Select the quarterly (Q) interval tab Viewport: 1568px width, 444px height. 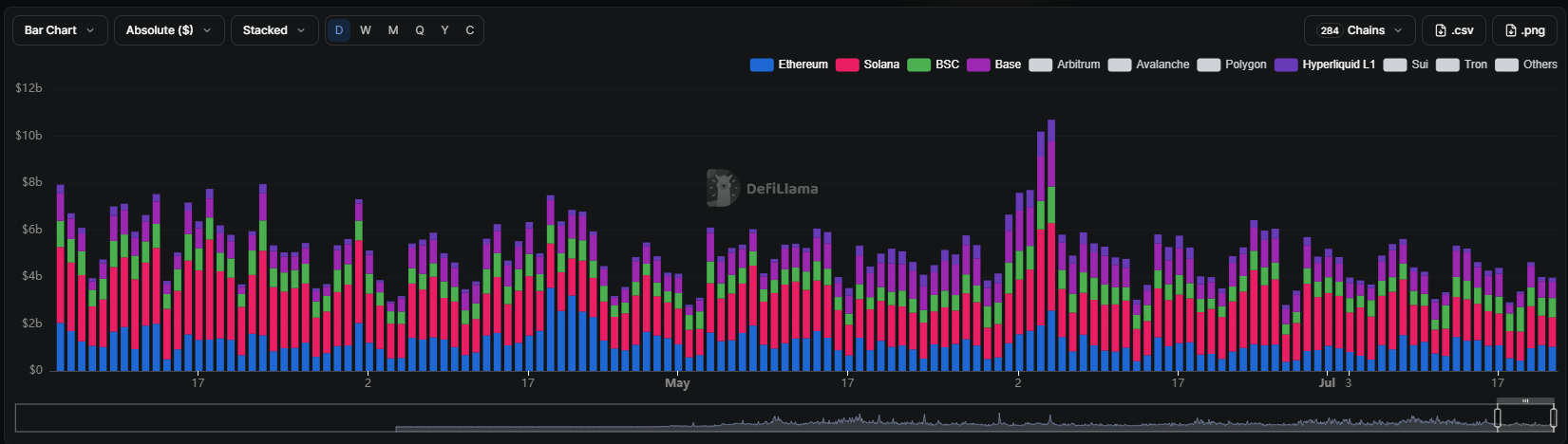point(420,30)
